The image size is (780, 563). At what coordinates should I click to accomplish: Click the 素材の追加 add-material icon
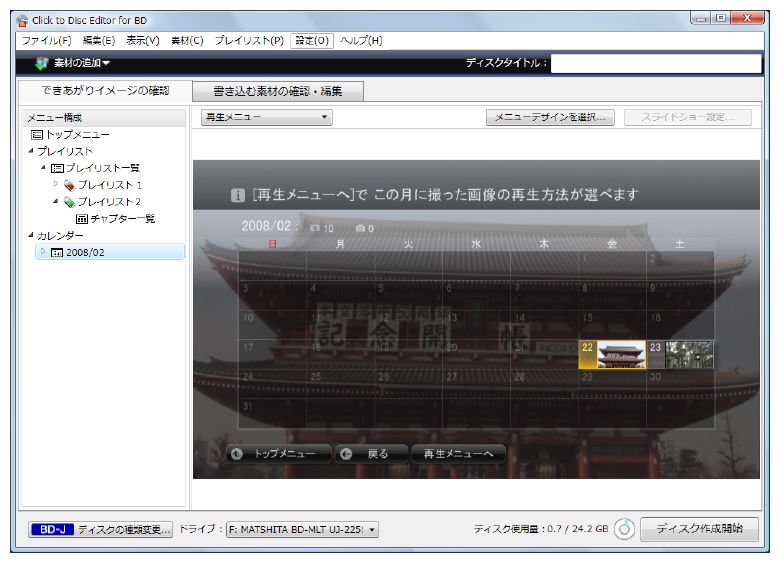41,64
